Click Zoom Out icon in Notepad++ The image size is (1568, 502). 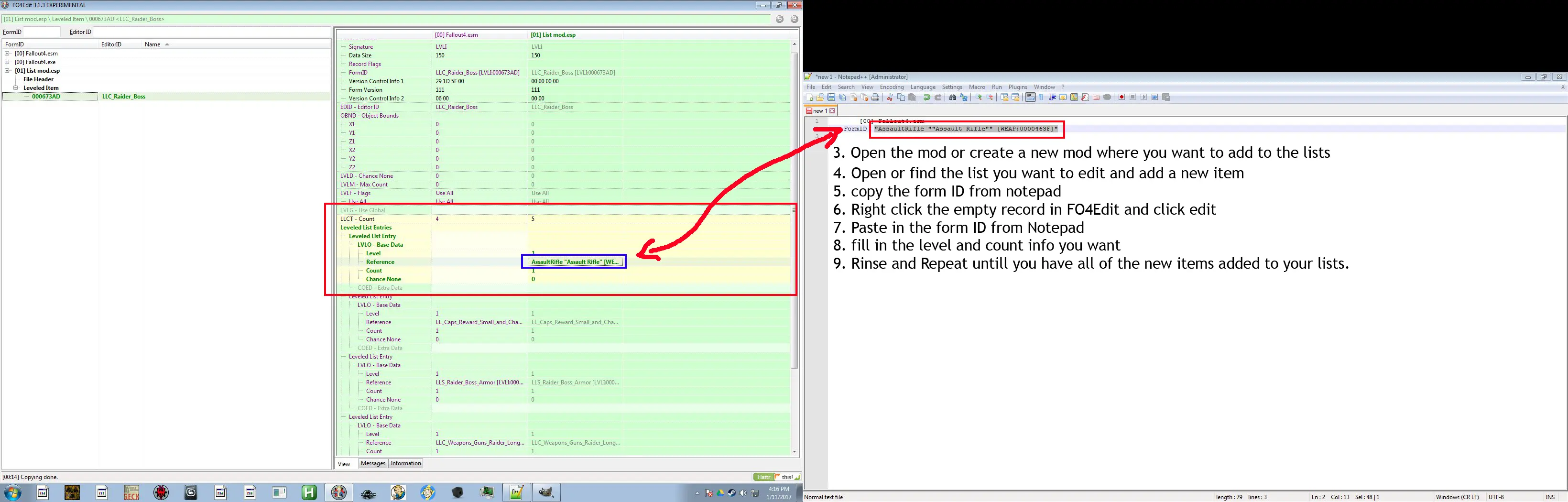pyautogui.click(x=990, y=98)
